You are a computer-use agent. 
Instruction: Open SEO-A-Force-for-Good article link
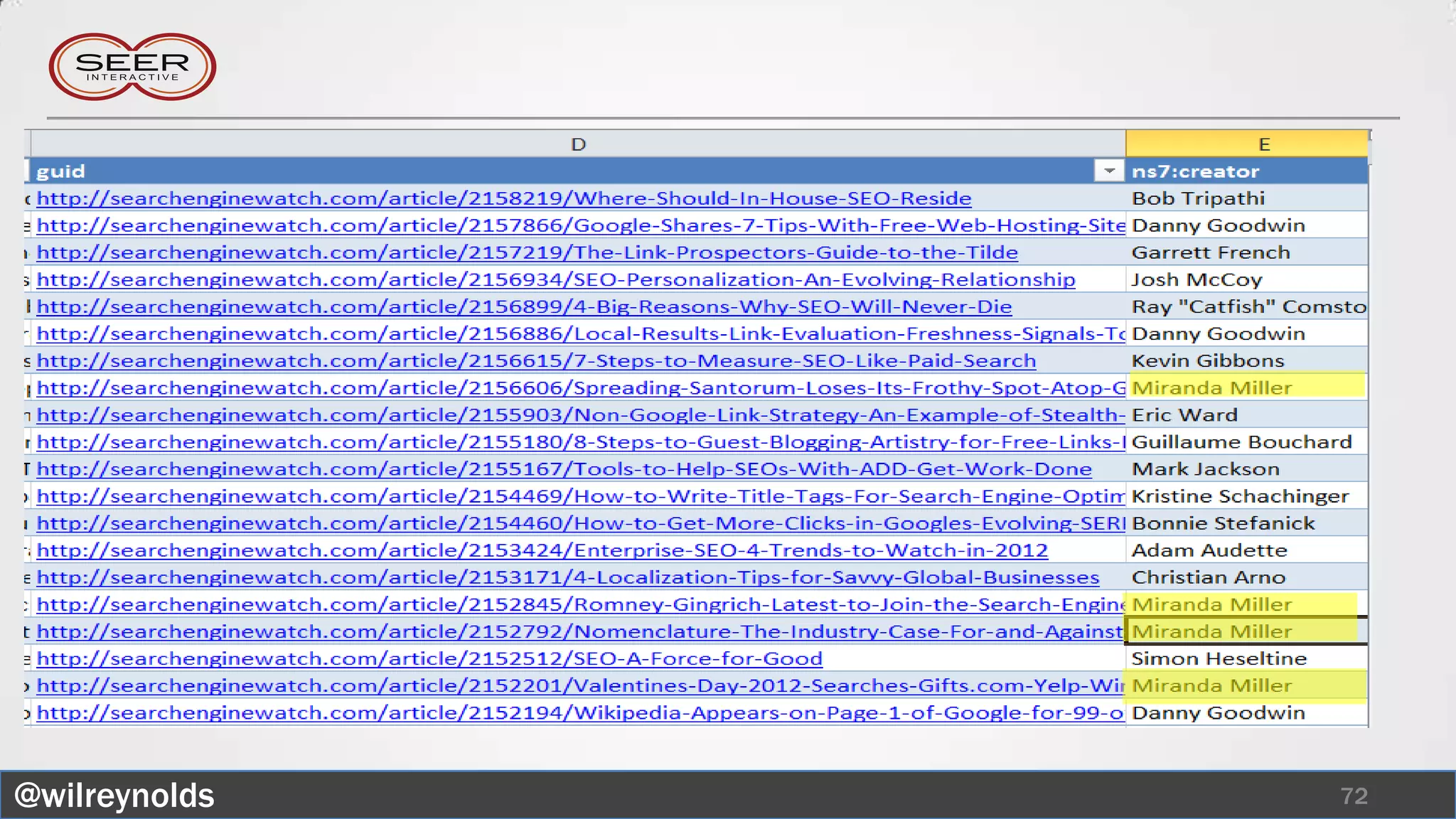pos(429,658)
